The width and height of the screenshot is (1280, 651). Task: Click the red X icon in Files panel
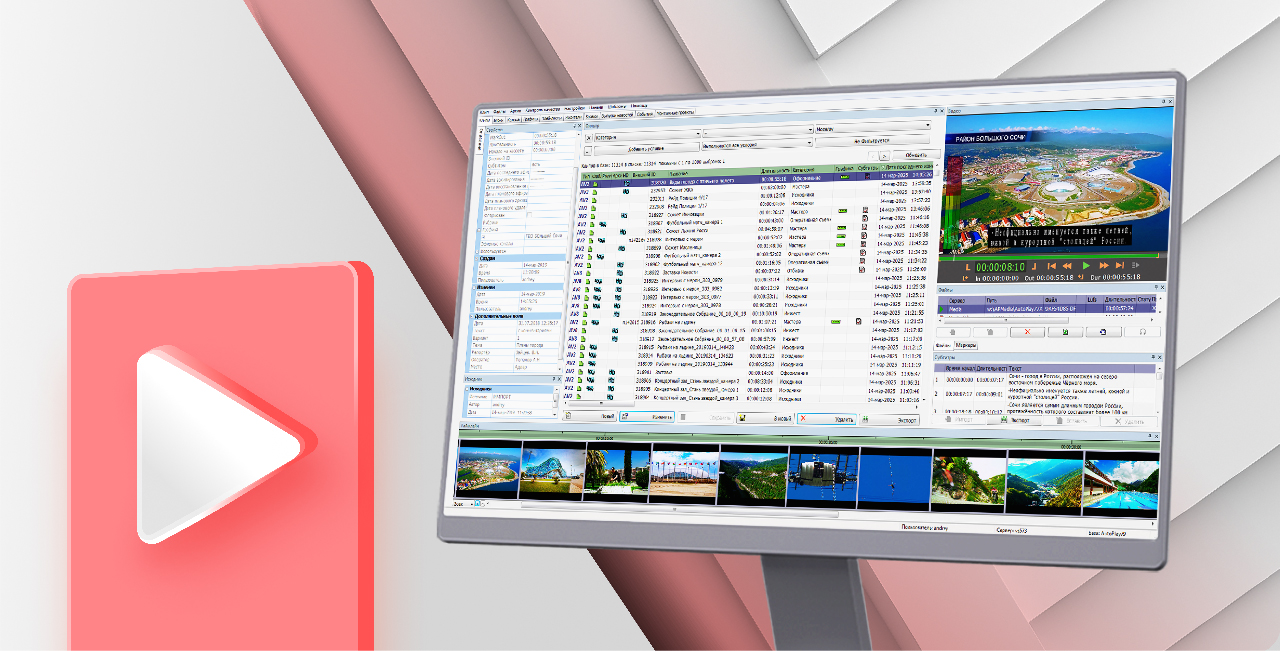[x=1026, y=331]
